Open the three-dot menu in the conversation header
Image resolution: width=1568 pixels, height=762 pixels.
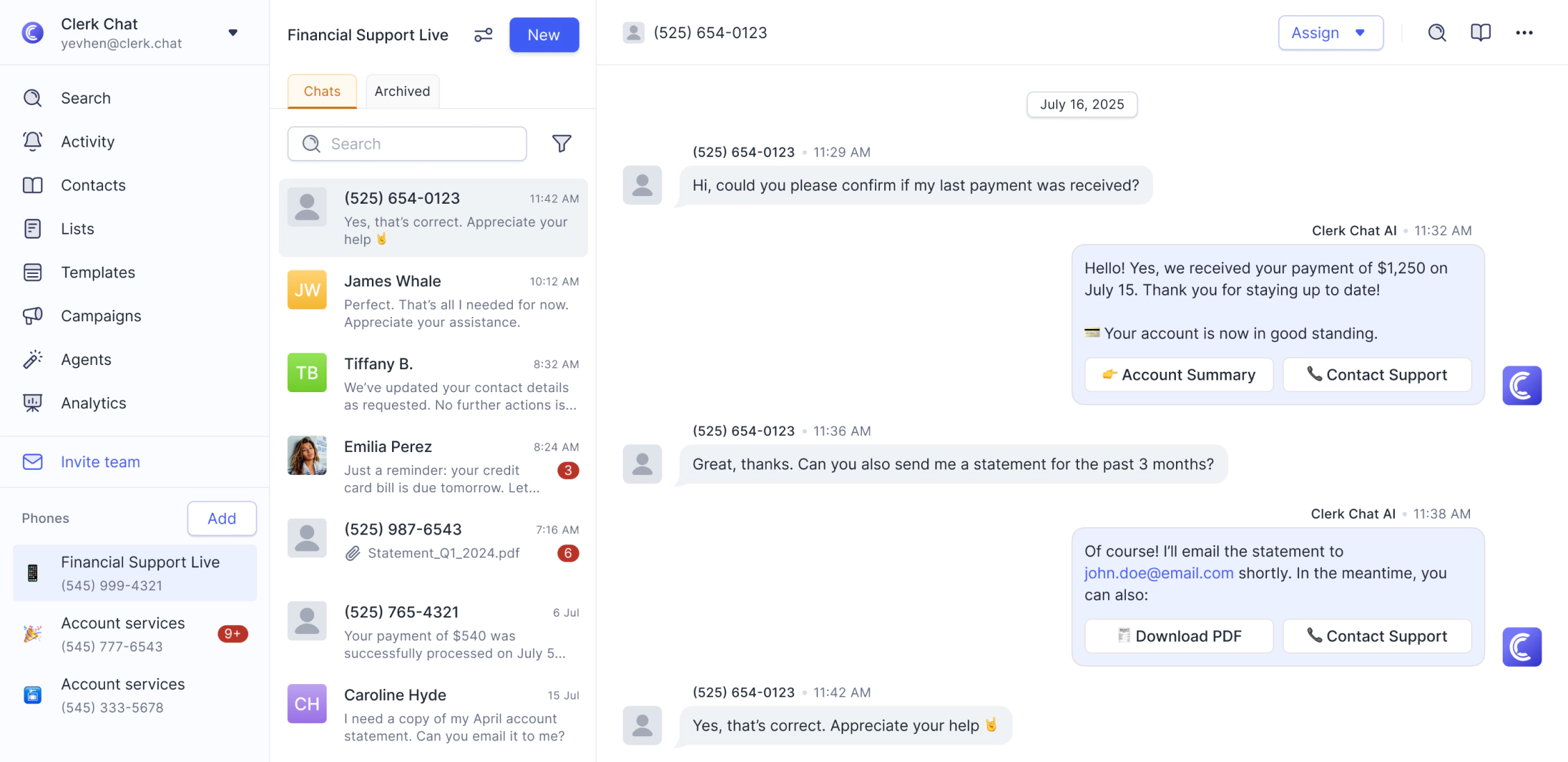(1524, 32)
